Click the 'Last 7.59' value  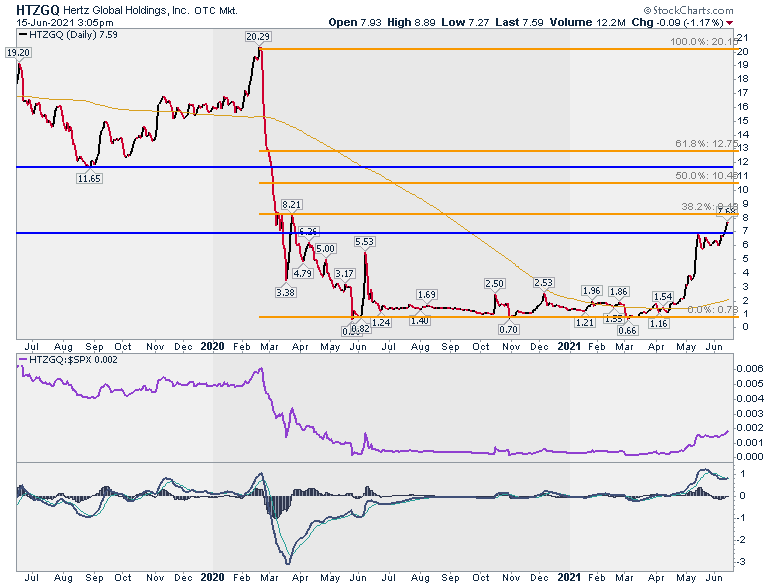pos(519,22)
